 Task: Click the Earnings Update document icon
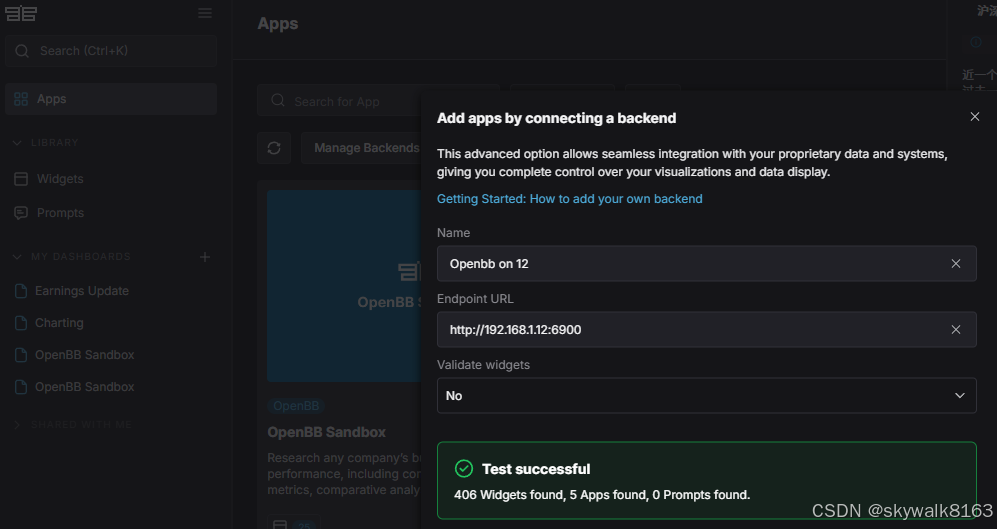tap(21, 291)
